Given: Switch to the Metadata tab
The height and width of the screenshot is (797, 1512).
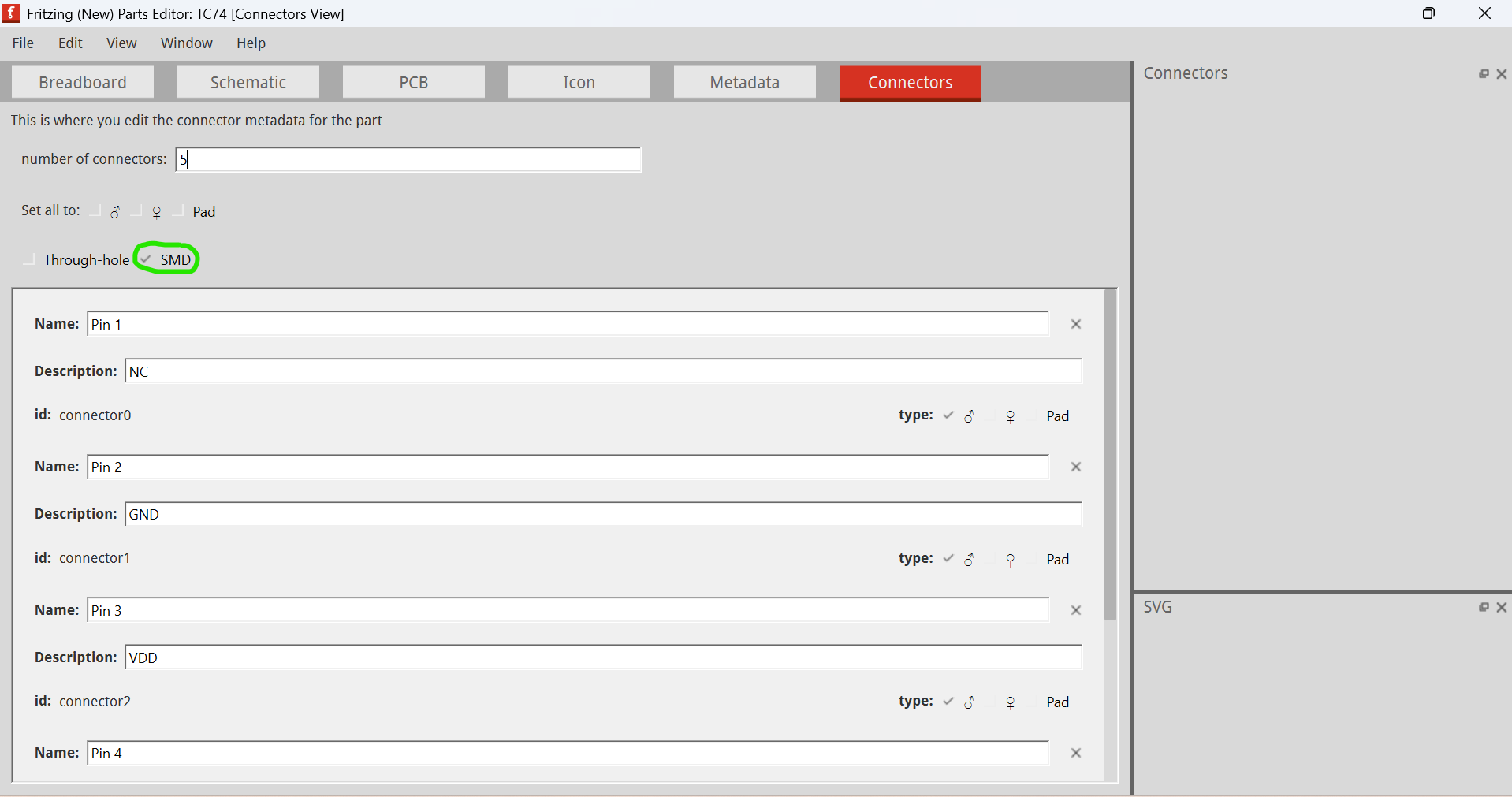Looking at the screenshot, I should [745, 82].
